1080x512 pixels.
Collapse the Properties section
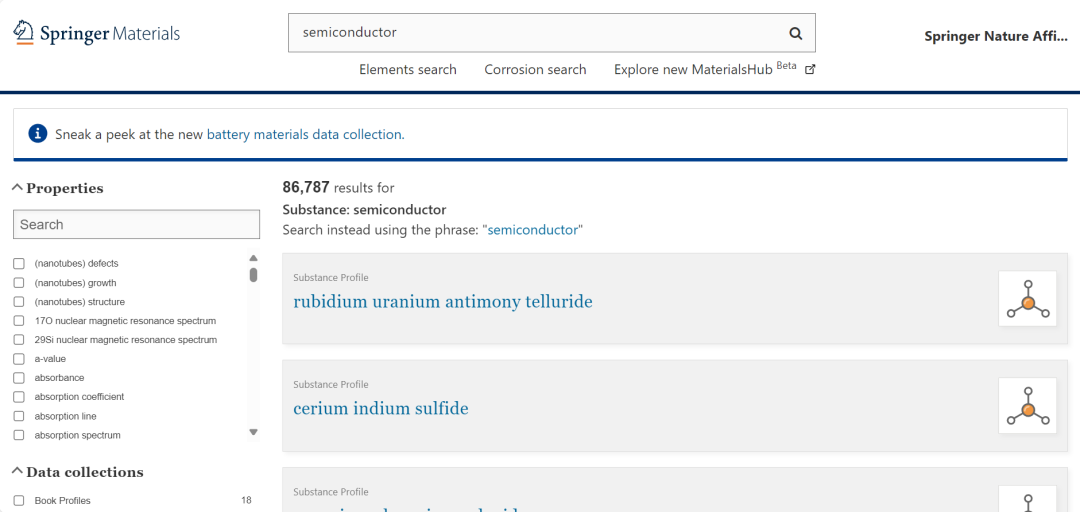click(x=18, y=188)
